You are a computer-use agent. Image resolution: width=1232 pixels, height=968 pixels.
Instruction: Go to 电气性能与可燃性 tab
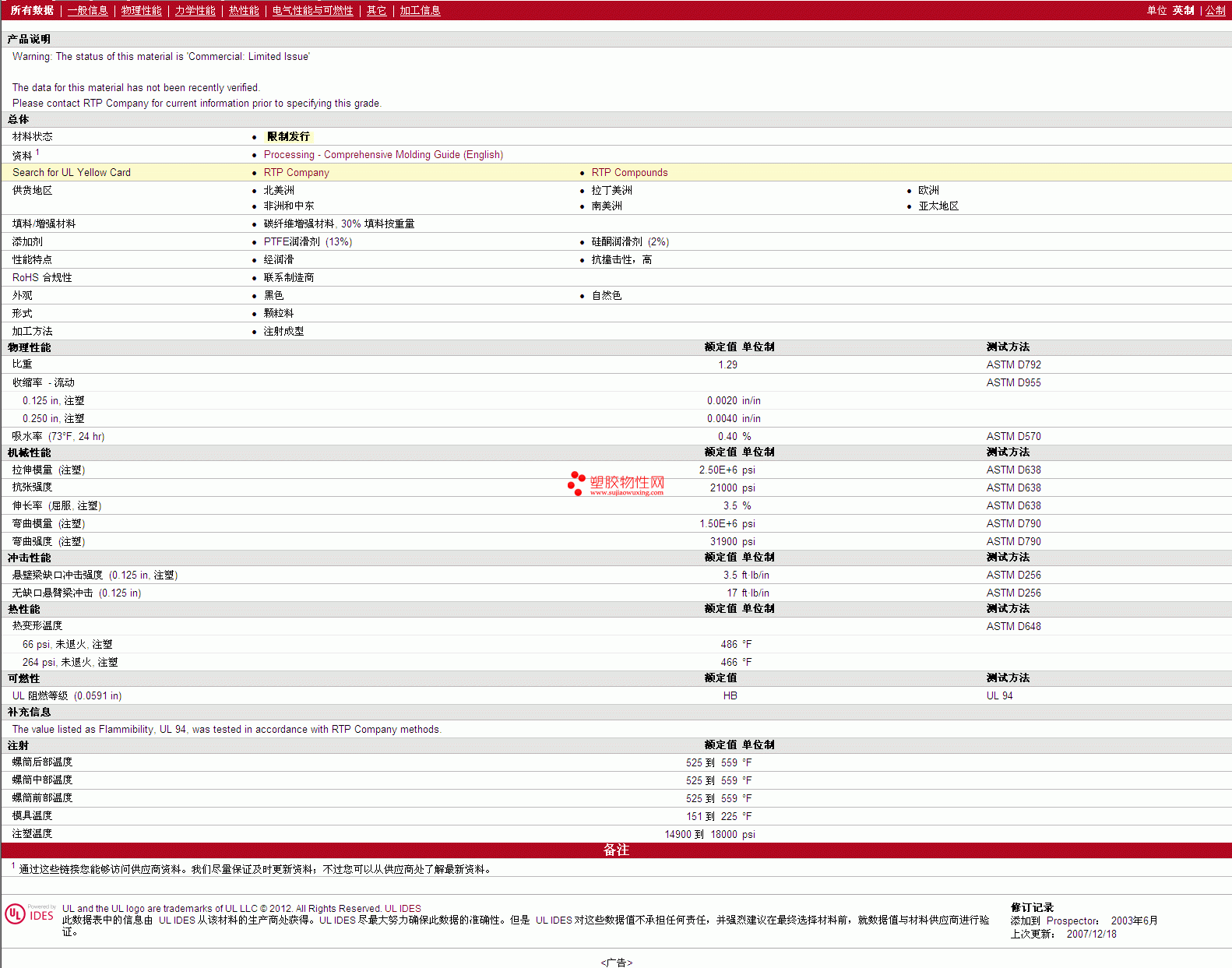tap(312, 10)
